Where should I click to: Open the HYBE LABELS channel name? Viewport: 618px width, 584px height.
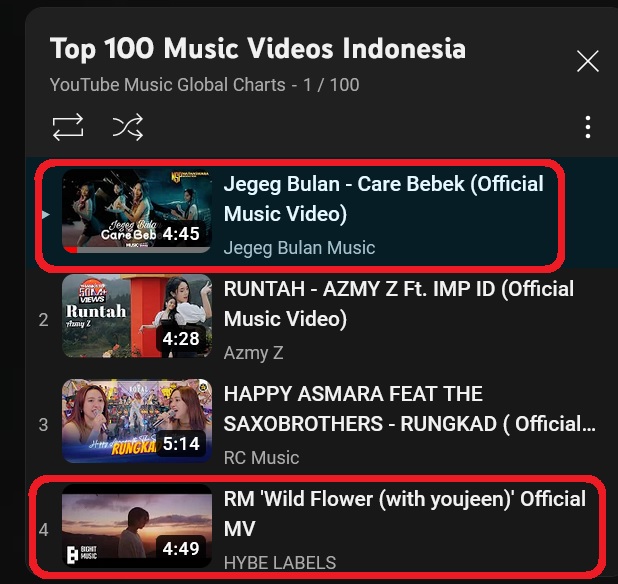(x=280, y=563)
